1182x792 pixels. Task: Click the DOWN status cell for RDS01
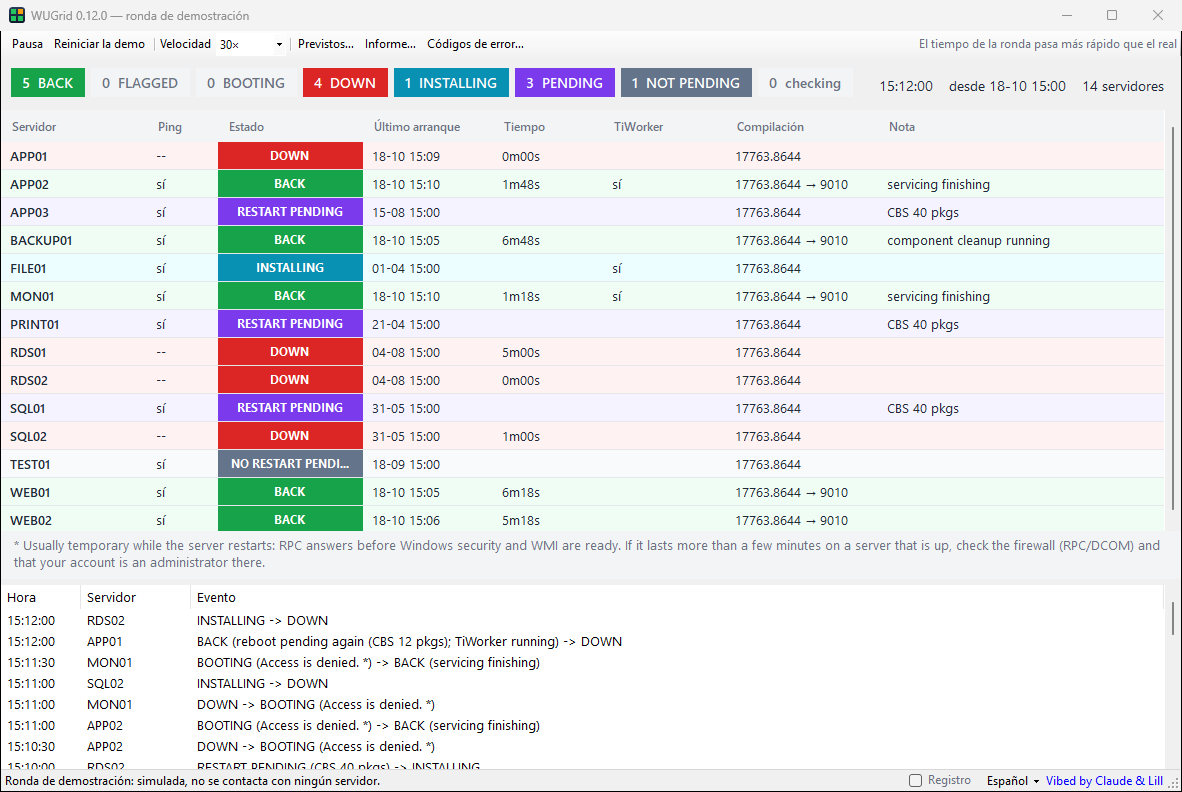click(x=290, y=352)
